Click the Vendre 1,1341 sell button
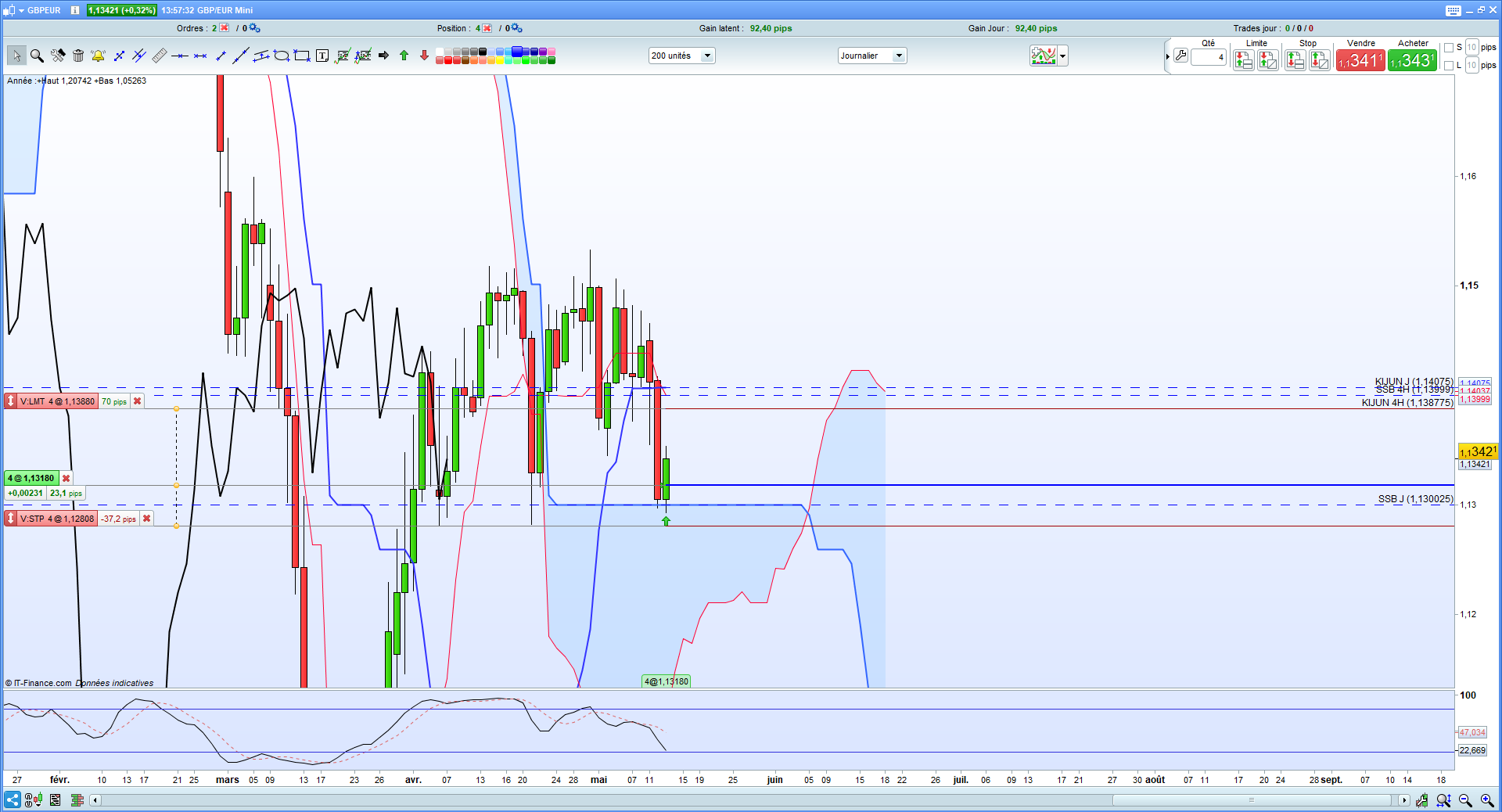 point(1360,60)
